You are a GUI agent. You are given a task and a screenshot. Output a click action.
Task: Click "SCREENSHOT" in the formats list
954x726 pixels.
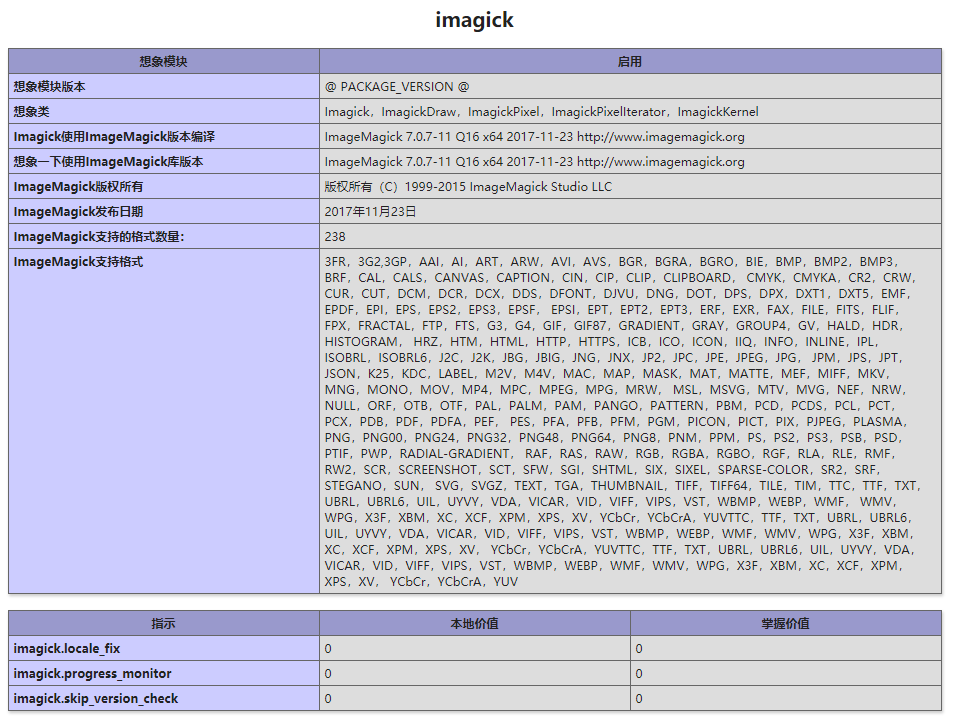[437, 469]
